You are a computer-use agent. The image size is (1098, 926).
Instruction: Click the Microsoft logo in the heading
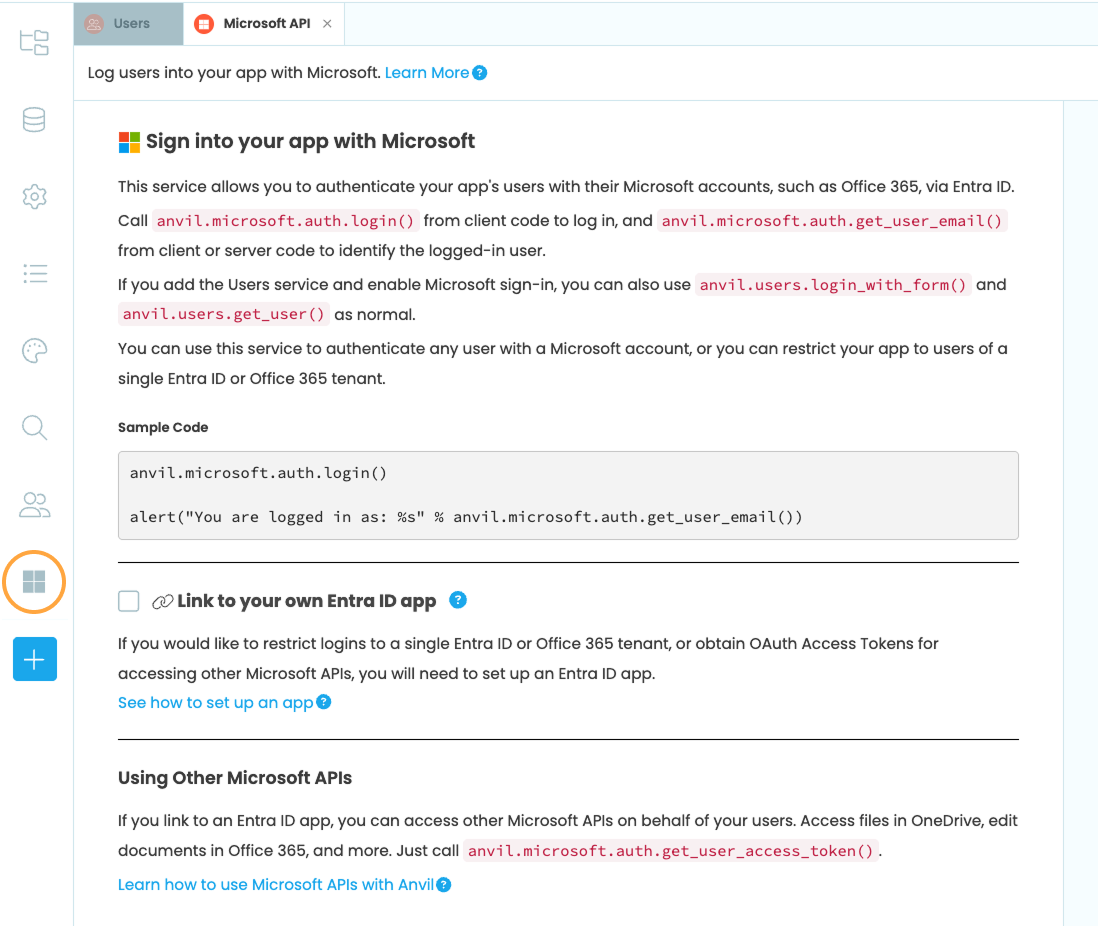pos(129,142)
